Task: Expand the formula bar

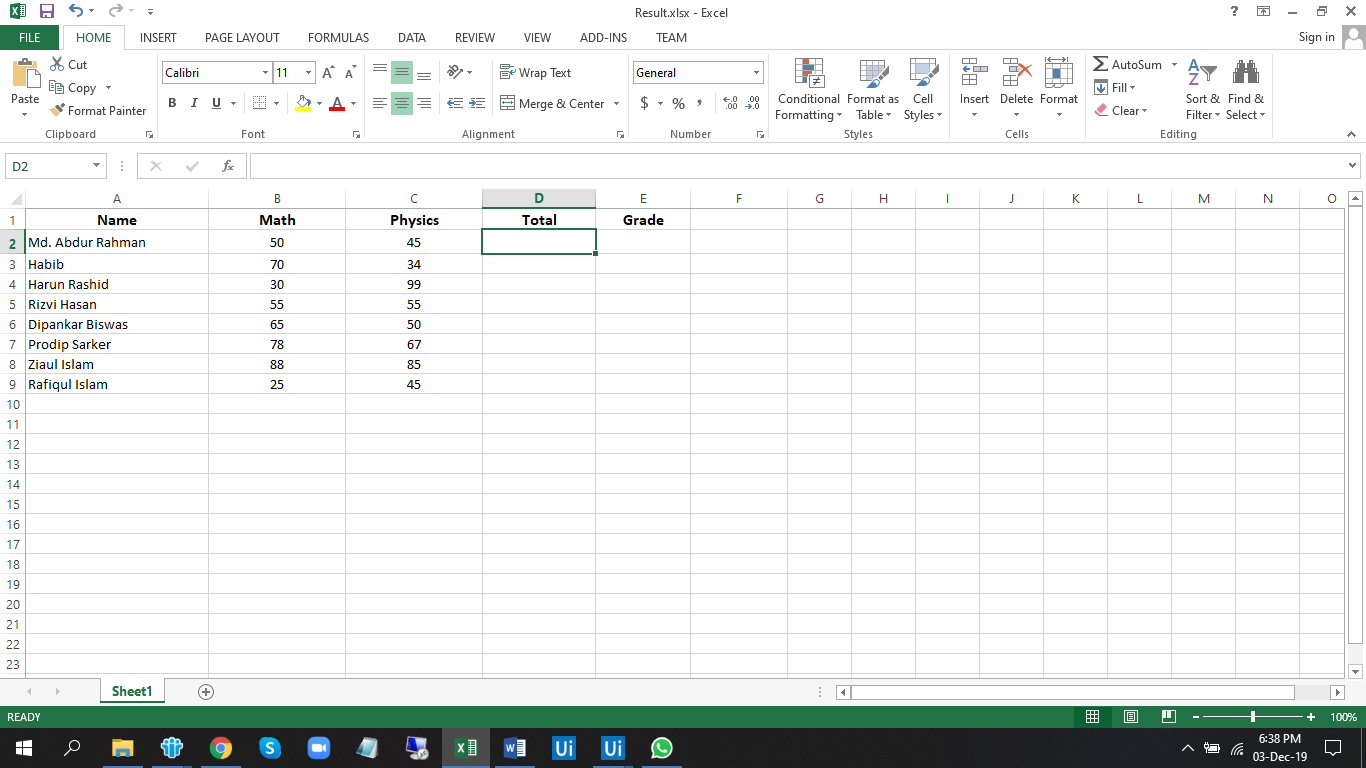Action: click(x=1353, y=166)
